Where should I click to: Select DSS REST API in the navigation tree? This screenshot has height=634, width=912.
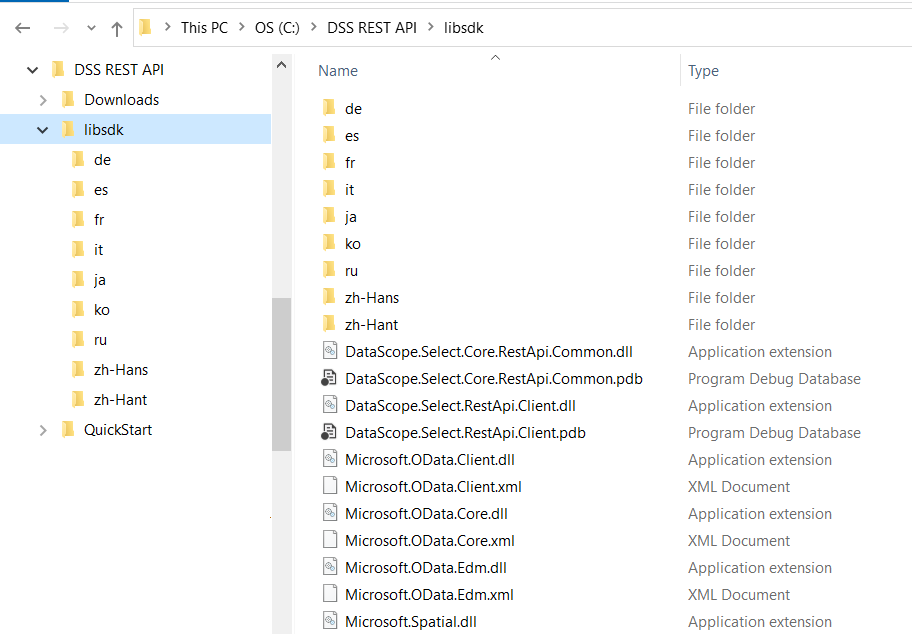[119, 70]
